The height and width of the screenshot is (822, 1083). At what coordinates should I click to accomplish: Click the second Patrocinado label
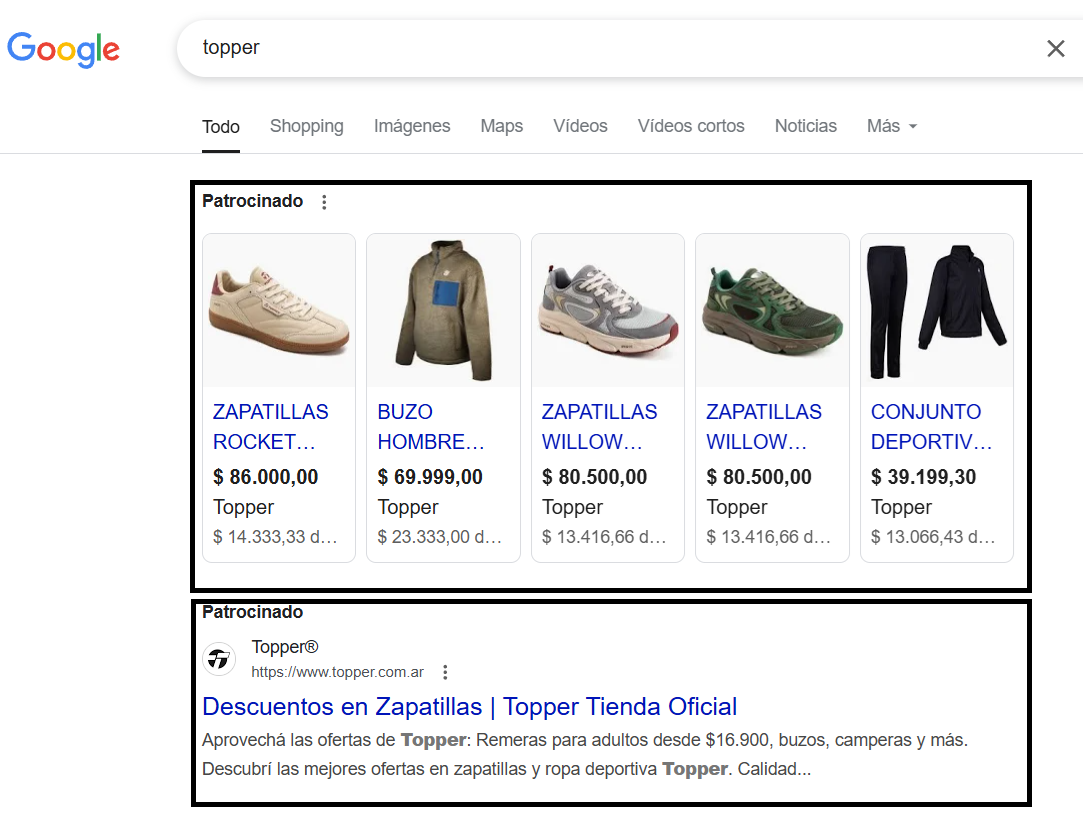(x=252, y=612)
